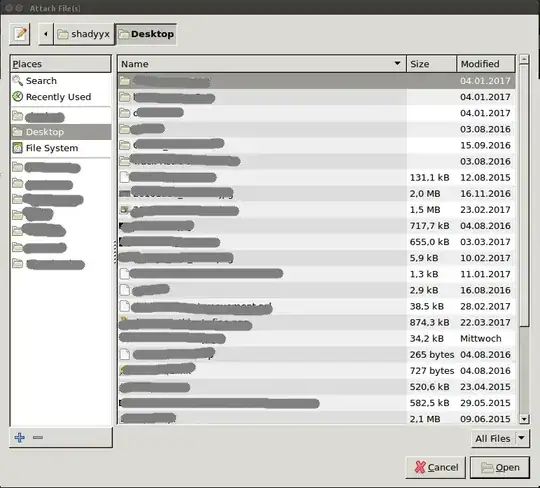Remove bookmark with the minus button
The image size is (540, 488).
38,437
